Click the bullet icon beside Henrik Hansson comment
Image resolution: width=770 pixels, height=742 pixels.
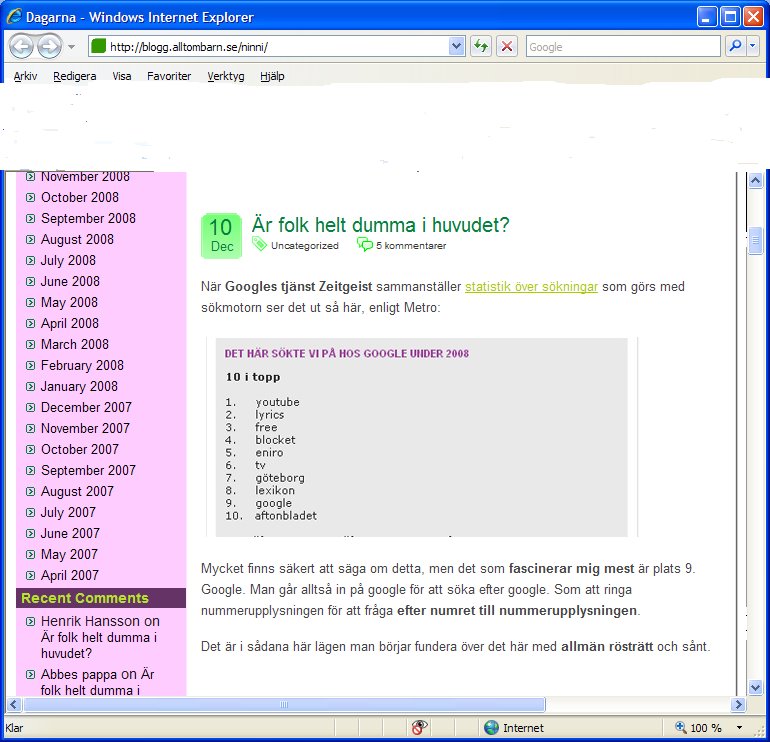30,622
